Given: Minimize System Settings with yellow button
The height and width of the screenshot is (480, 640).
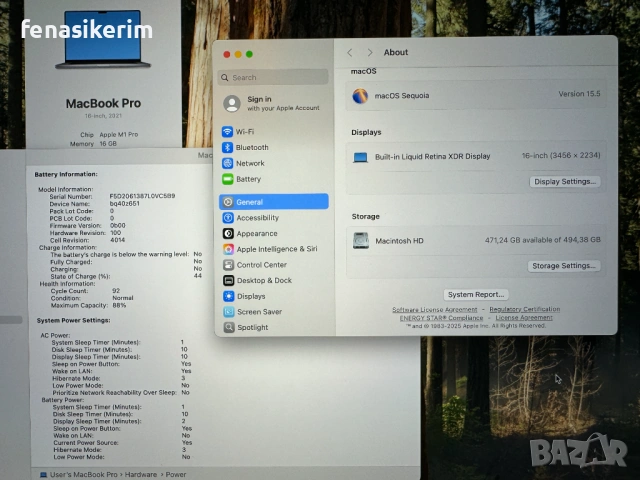Looking at the screenshot, I should [238, 54].
